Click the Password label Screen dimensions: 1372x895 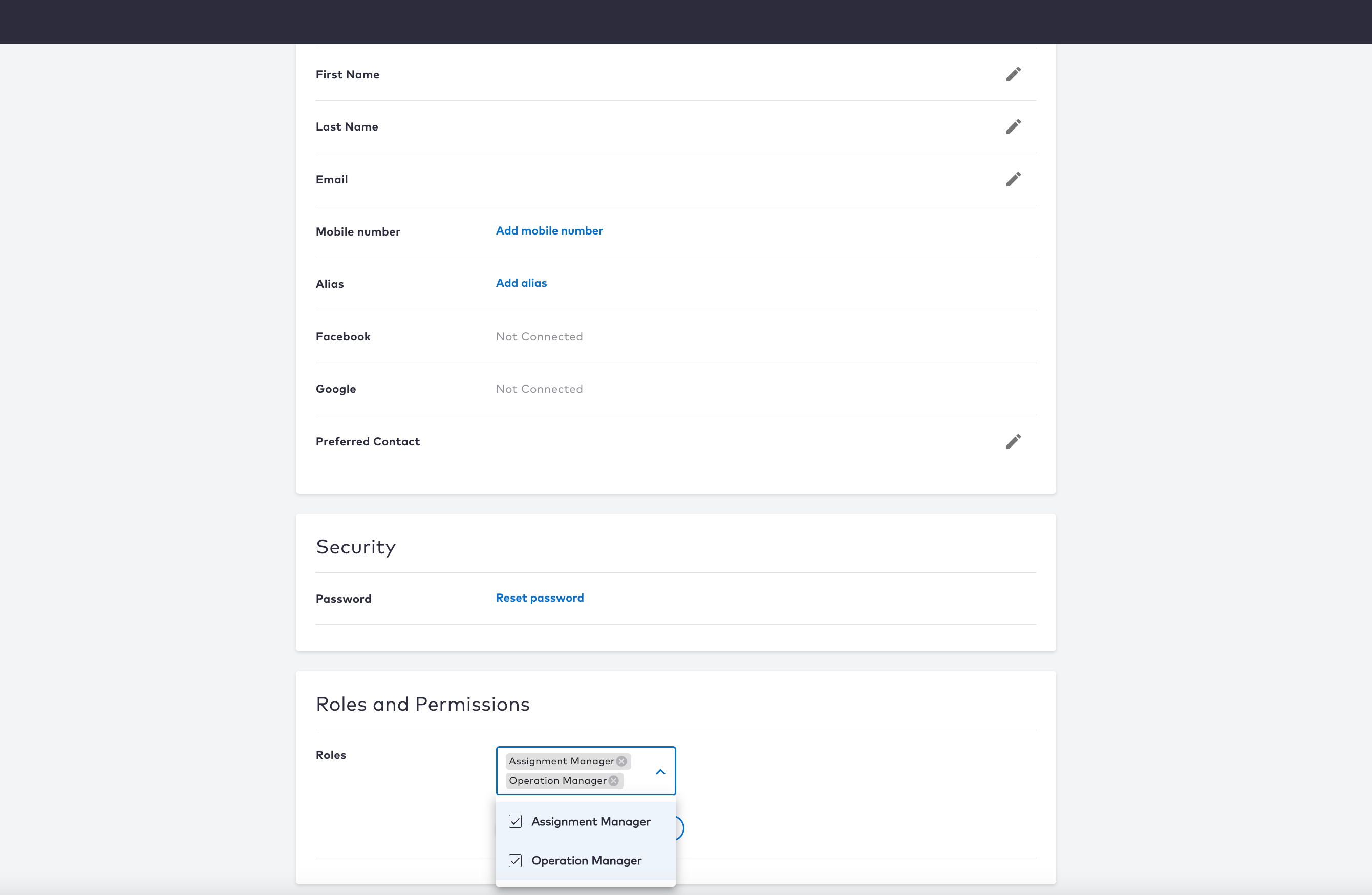coord(344,599)
